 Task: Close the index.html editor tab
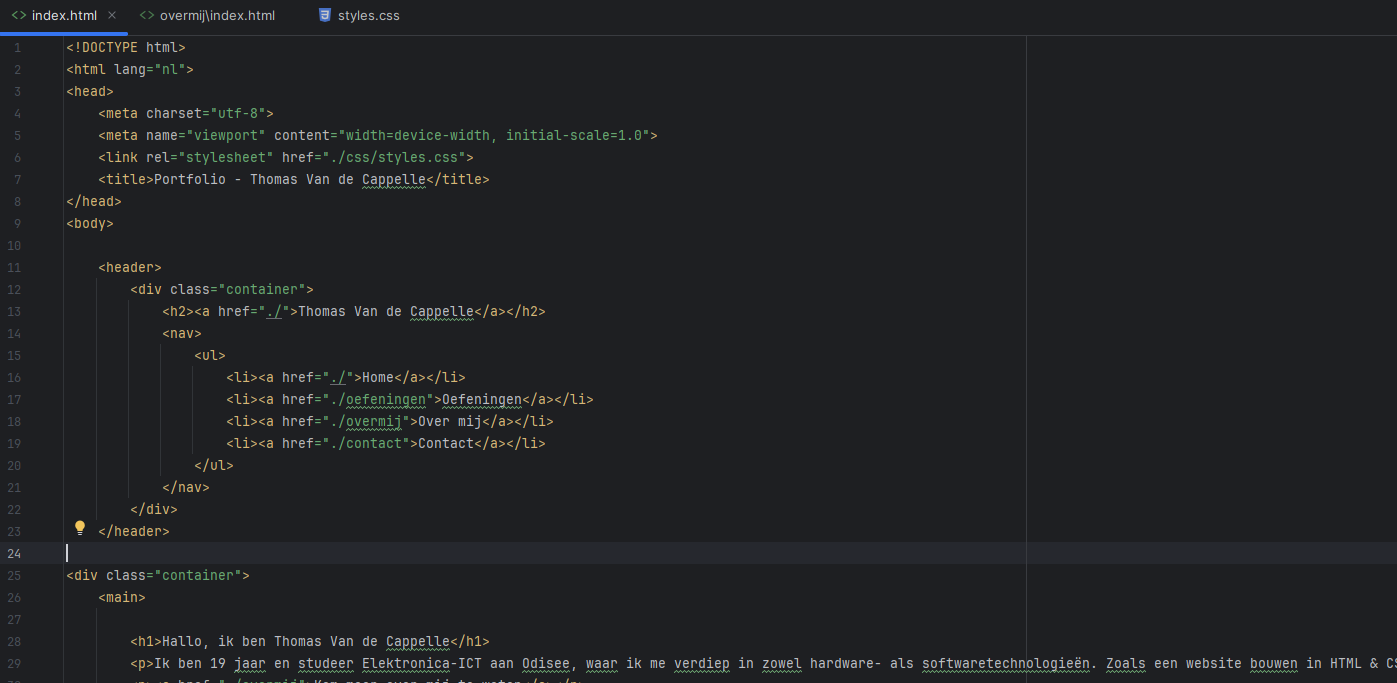(112, 15)
